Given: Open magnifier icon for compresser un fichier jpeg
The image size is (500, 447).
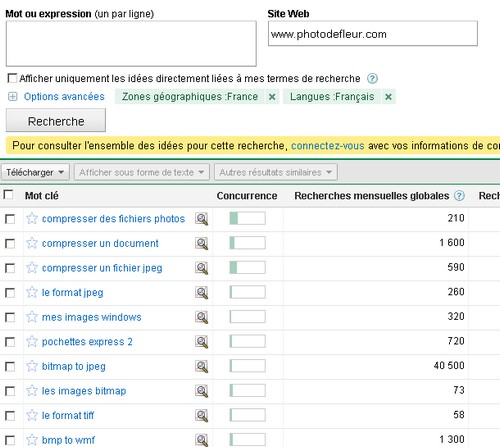Looking at the screenshot, I should coord(202,268).
